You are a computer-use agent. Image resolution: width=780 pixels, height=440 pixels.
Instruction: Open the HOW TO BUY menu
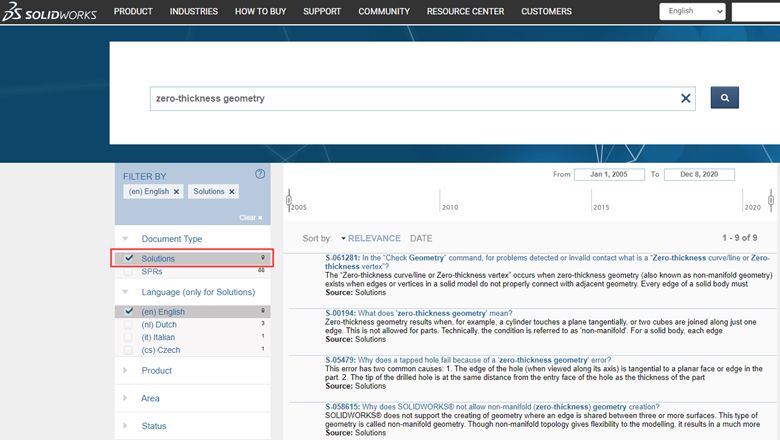click(x=260, y=11)
